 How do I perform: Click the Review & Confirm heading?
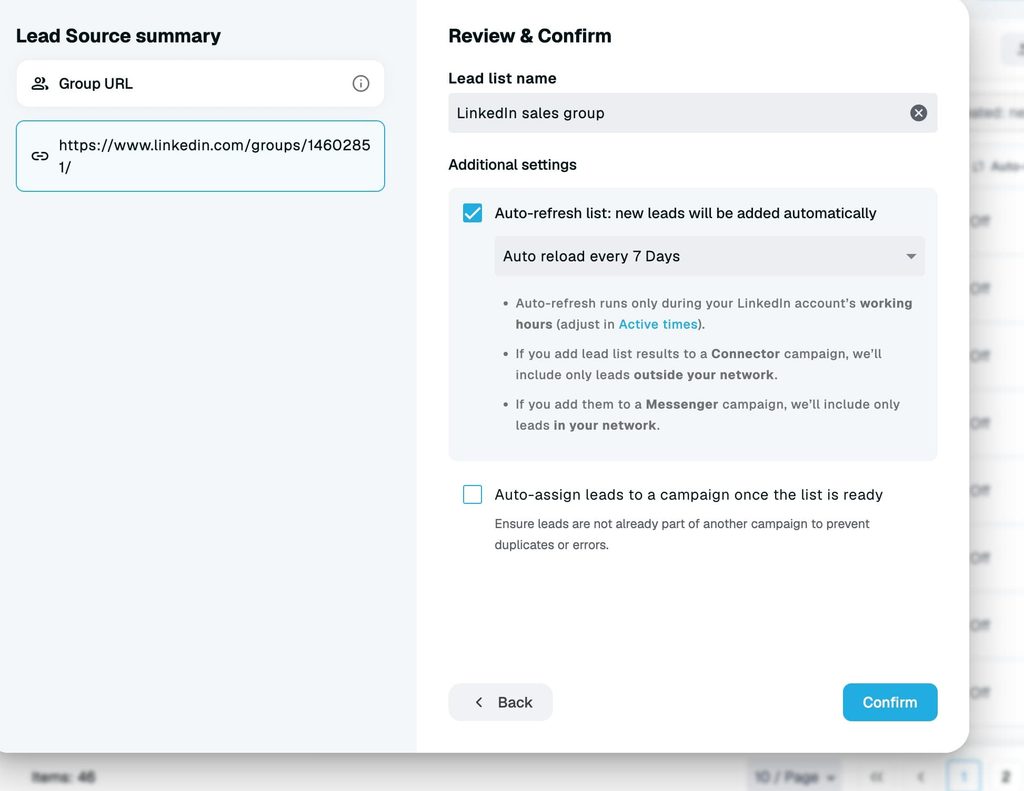(530, 36)
